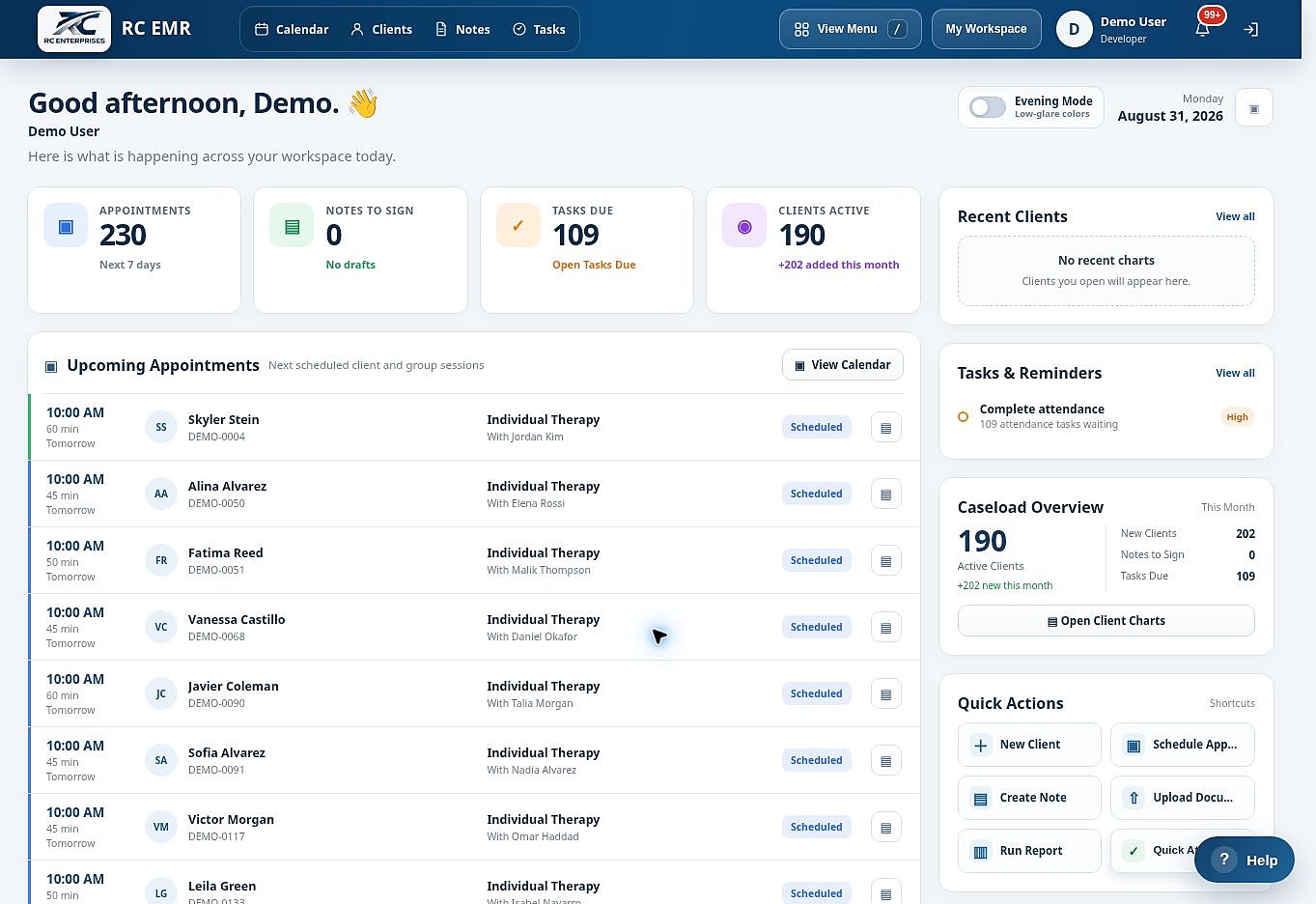Open details icon for Javier Coleman appointment

[886, 693]
